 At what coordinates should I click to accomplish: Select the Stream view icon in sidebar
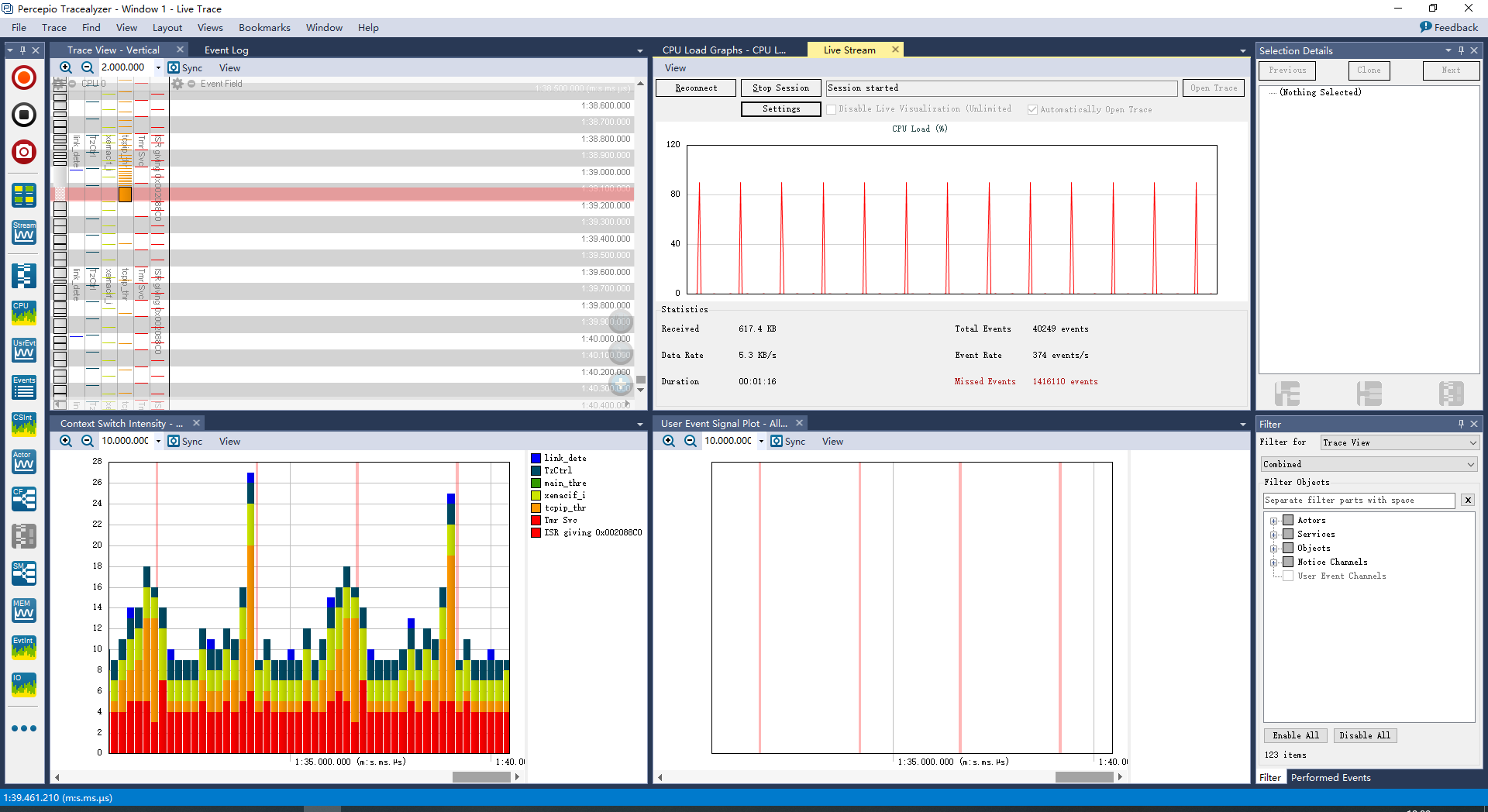[23, 232]
